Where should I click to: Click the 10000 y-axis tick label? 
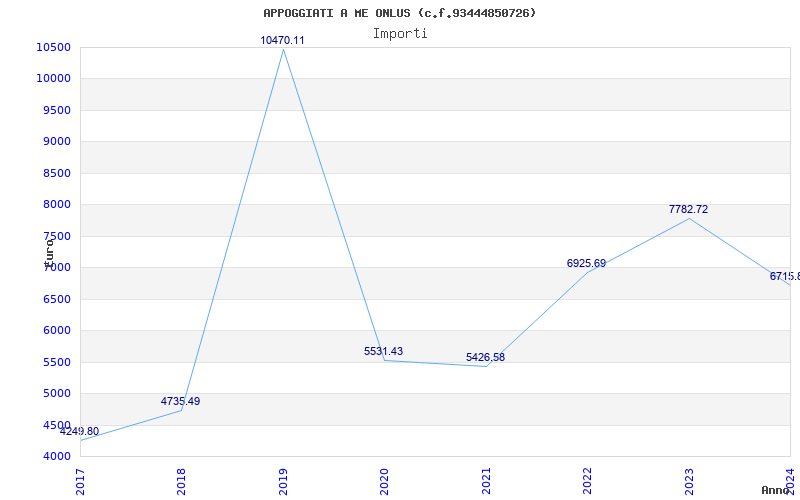coord(53,79)
